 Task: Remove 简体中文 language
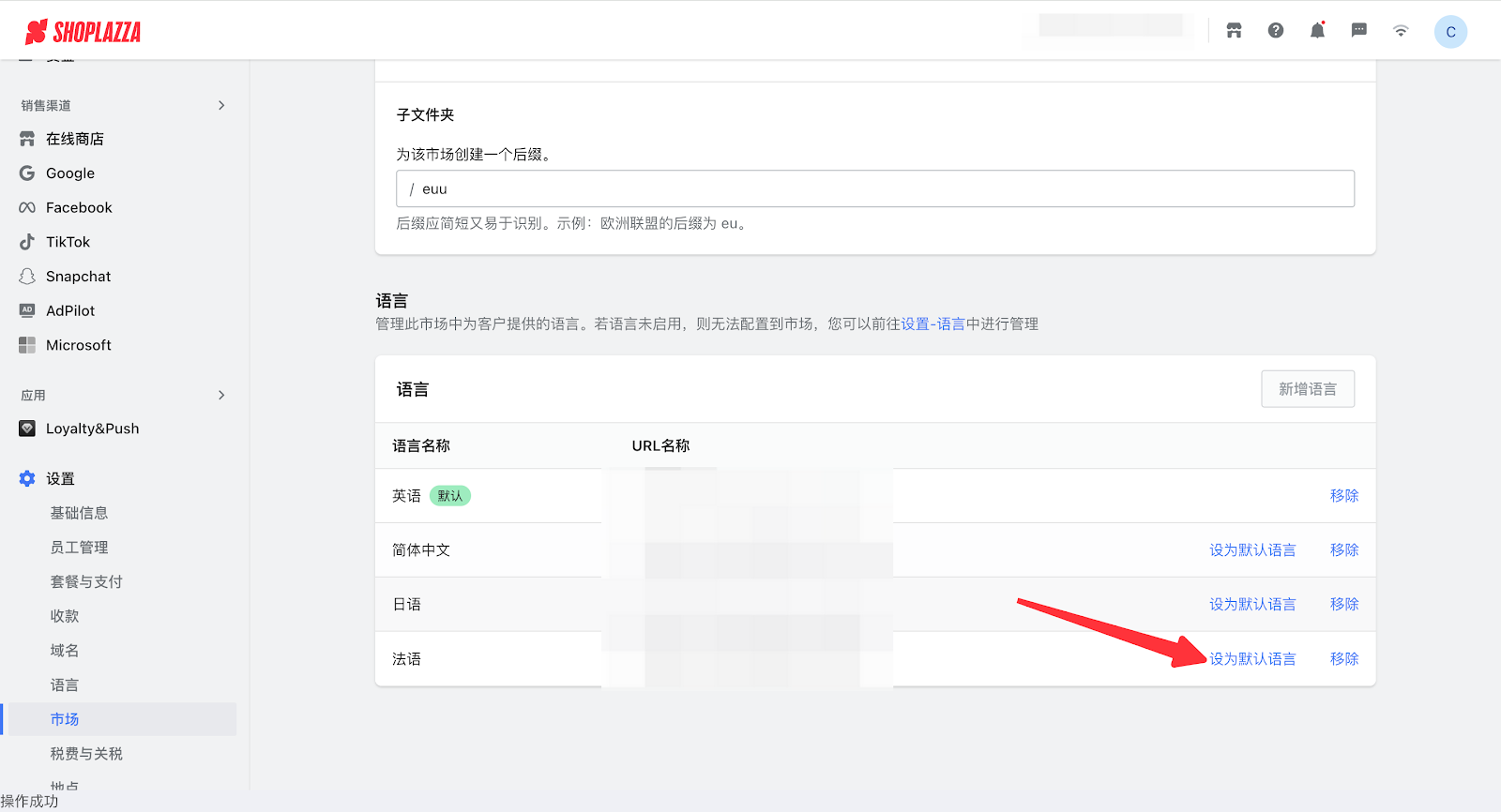point(1343,550)
